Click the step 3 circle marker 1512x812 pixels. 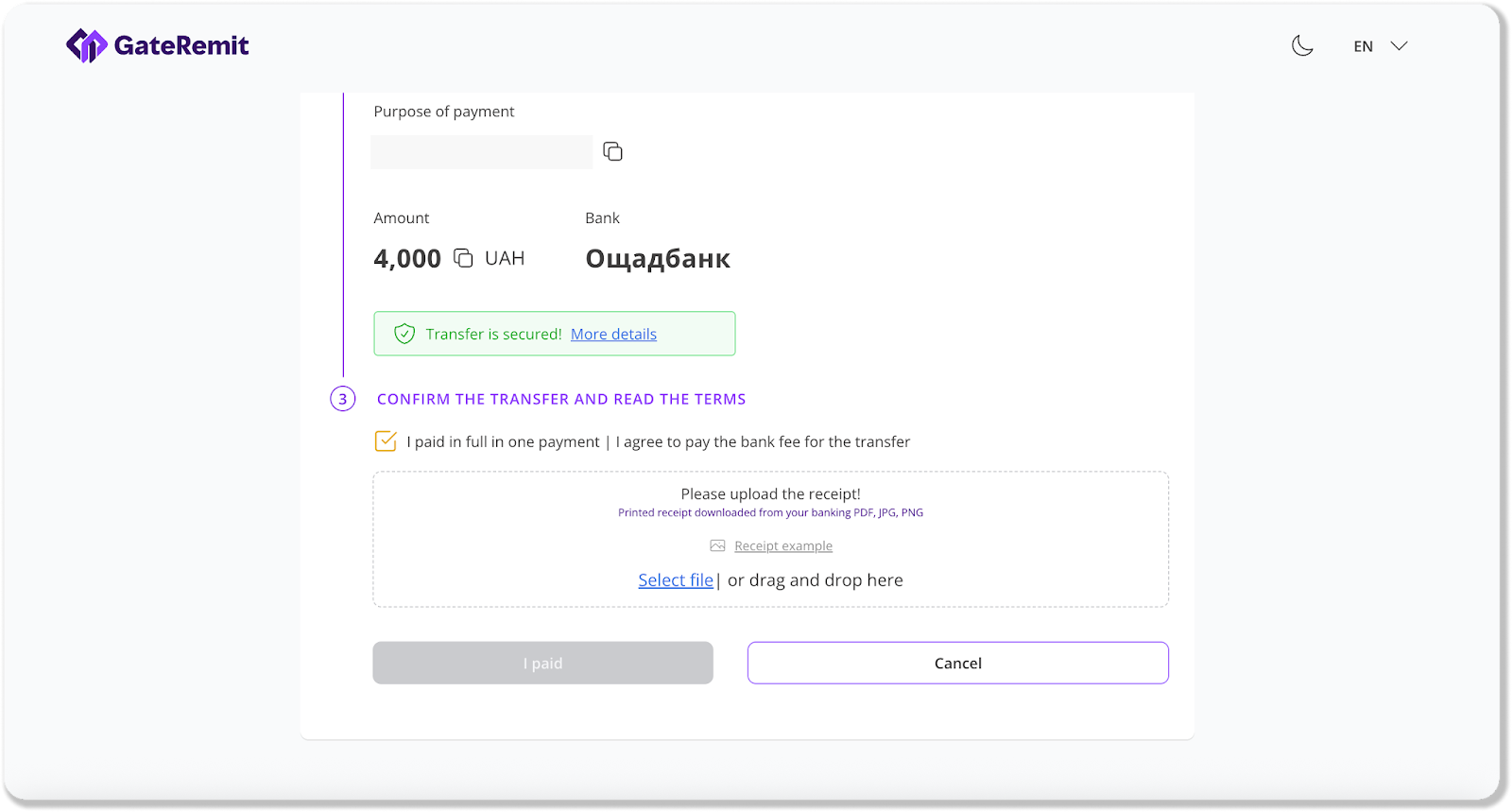coord(342,399)
